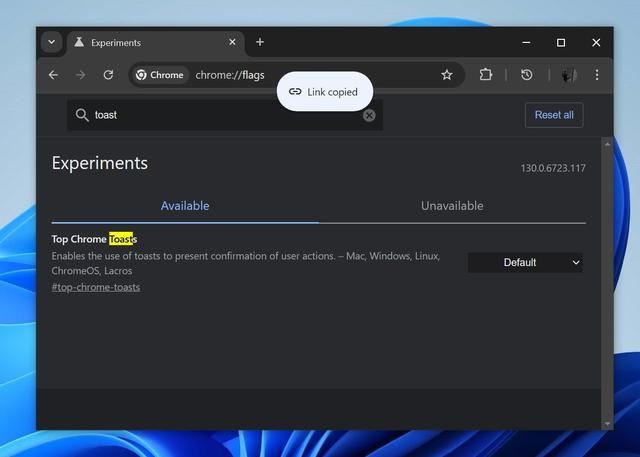Click the Reset all button

point(554,115)
